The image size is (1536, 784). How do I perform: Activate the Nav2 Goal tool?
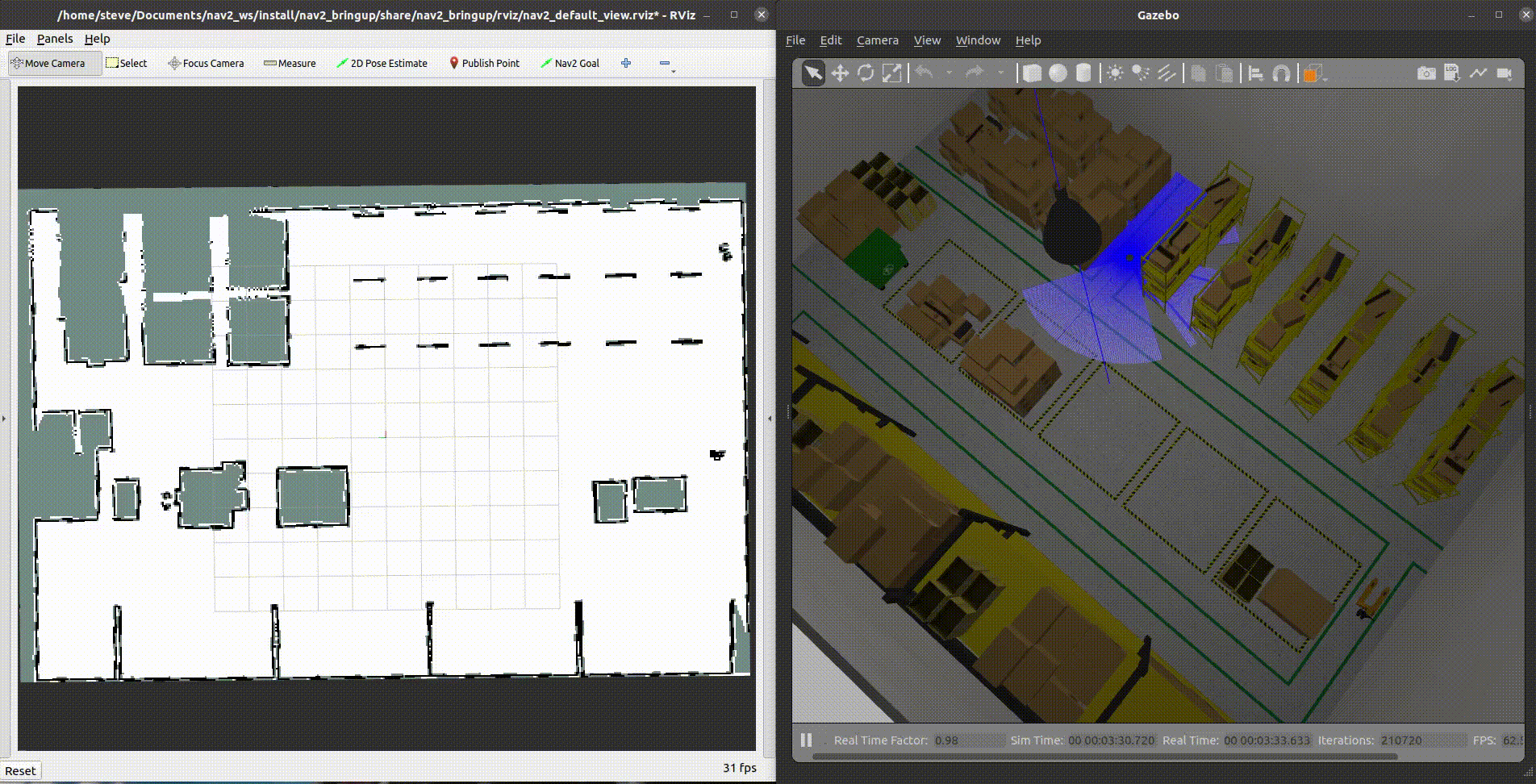(x=570, y=63)
